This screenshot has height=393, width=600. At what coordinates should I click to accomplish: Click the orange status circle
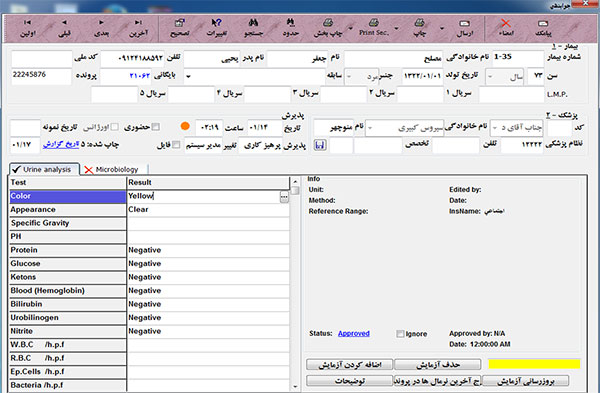(185, 126)
